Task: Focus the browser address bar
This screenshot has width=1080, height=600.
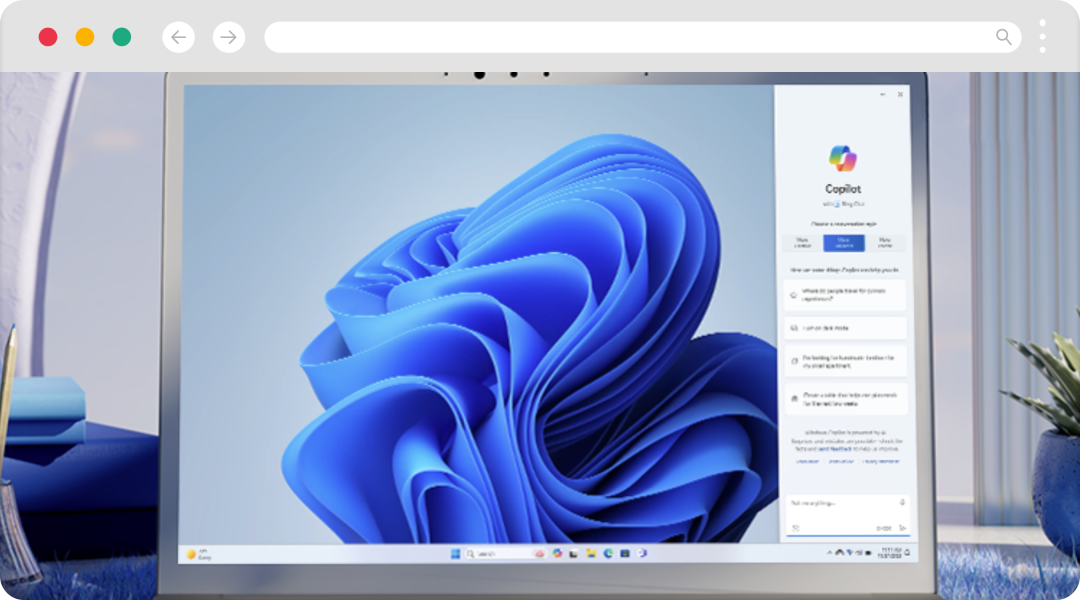Action: click(x=643, y=37)
